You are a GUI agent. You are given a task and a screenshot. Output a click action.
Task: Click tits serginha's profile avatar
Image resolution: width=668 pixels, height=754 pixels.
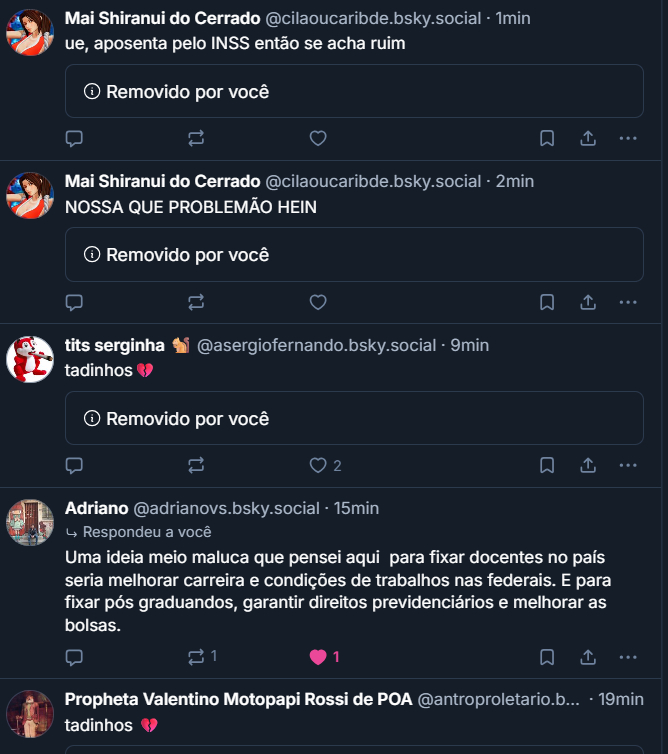(x=30, y=359)
